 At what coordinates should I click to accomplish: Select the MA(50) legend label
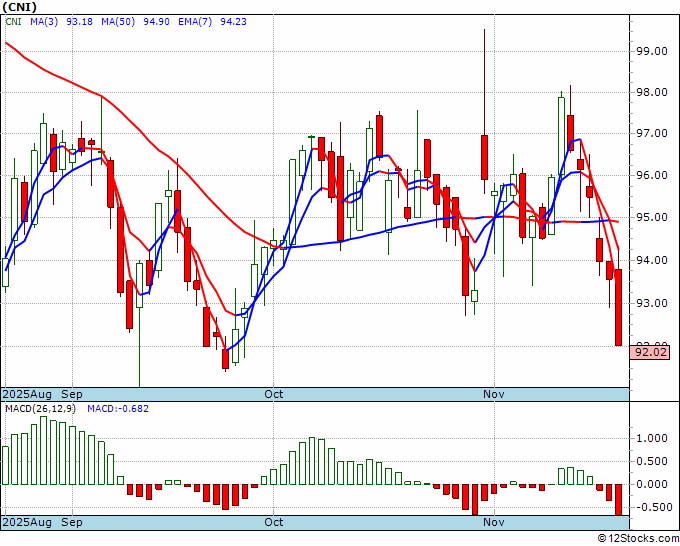click(118, 22)
